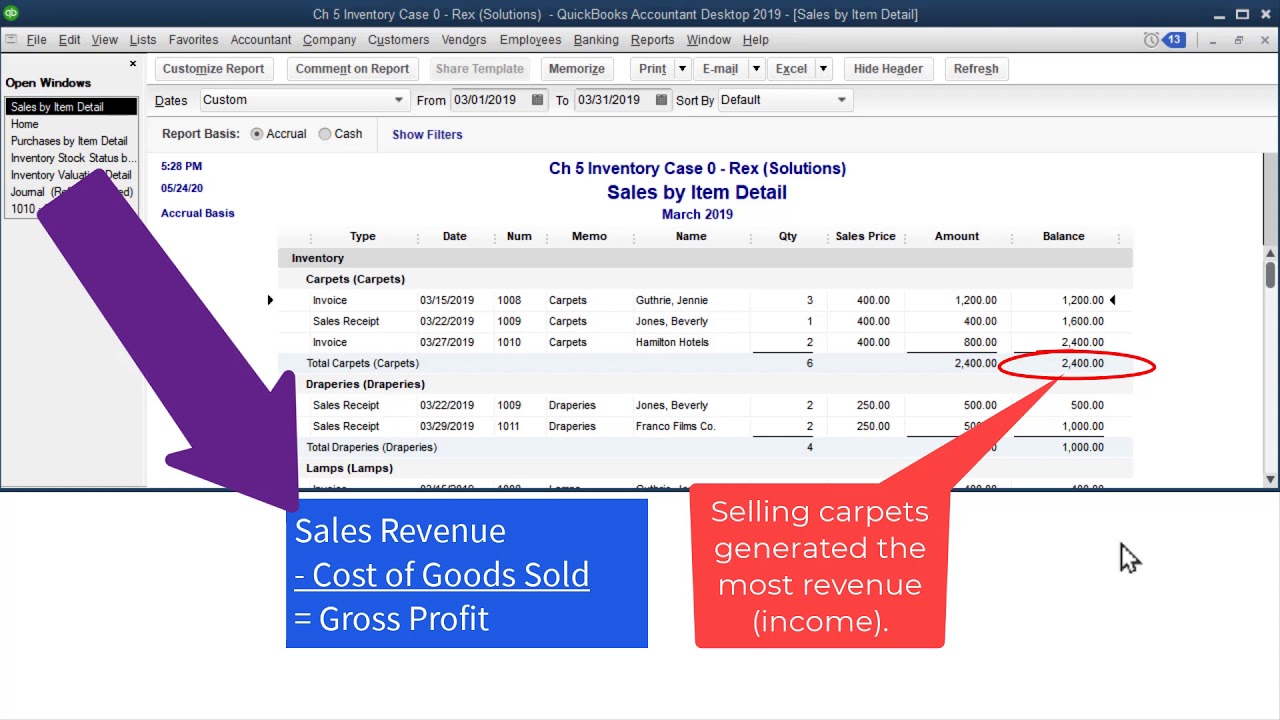The image size is (1280, 720).
Task: Open the Vendors menu
Action: [463, 40]
